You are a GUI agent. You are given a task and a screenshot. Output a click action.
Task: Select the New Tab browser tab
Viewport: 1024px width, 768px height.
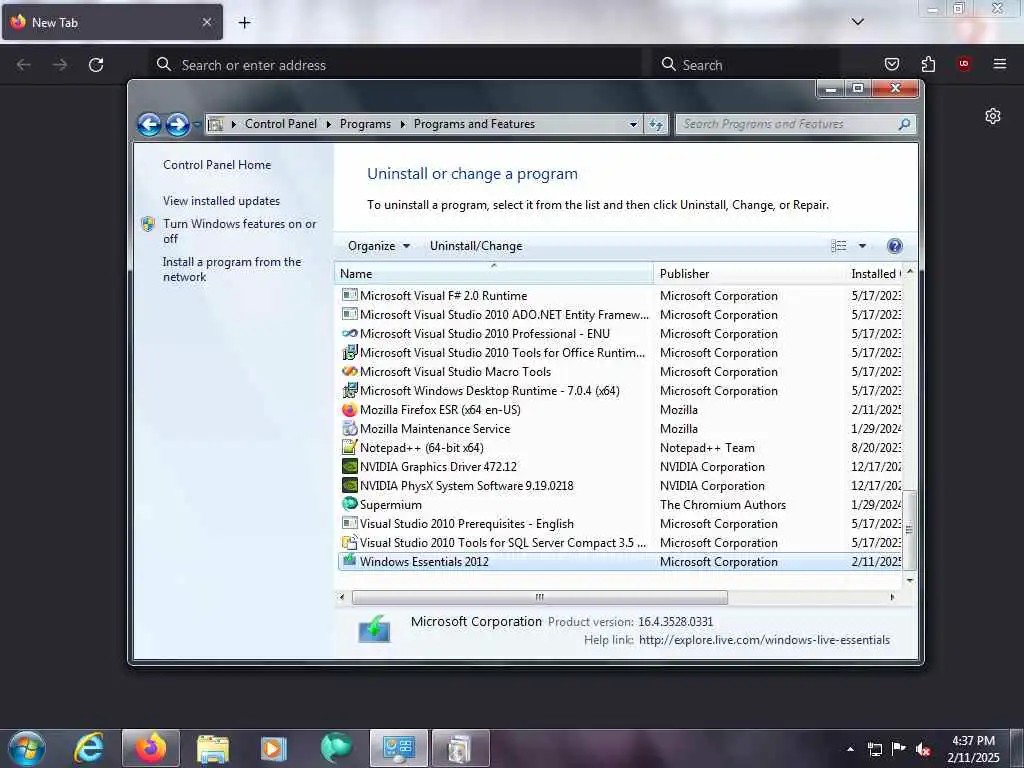(x=112, y=22)
